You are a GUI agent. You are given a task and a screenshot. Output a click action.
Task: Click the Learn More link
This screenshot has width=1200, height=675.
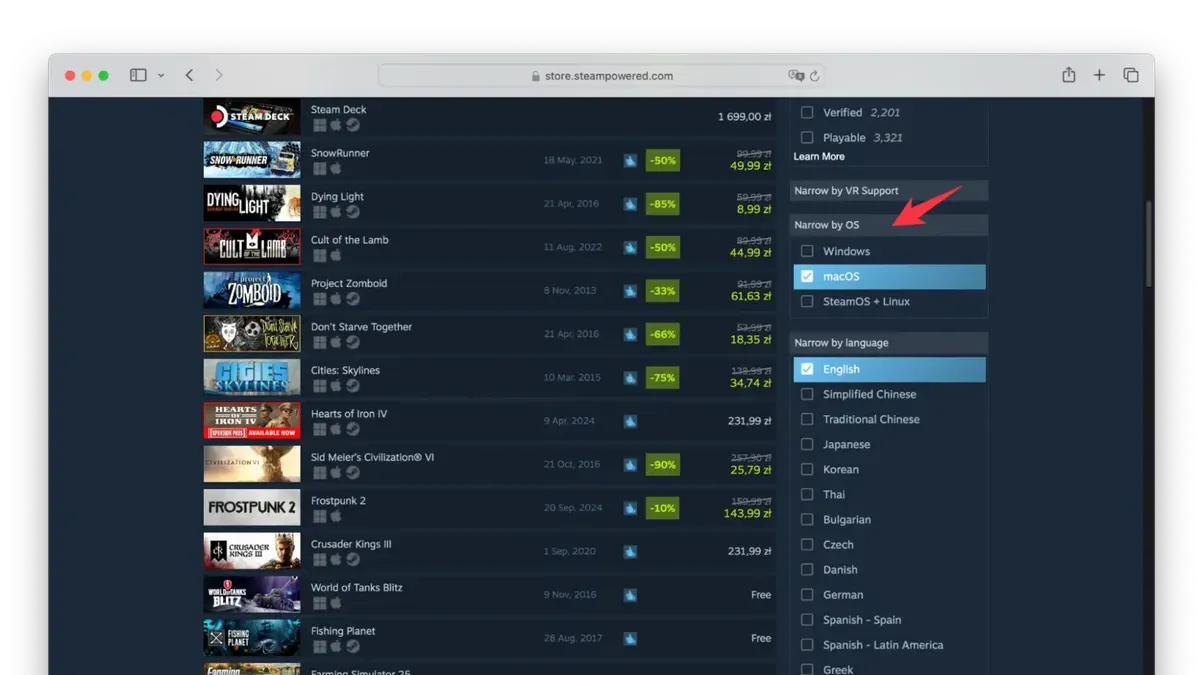point(819,157)
